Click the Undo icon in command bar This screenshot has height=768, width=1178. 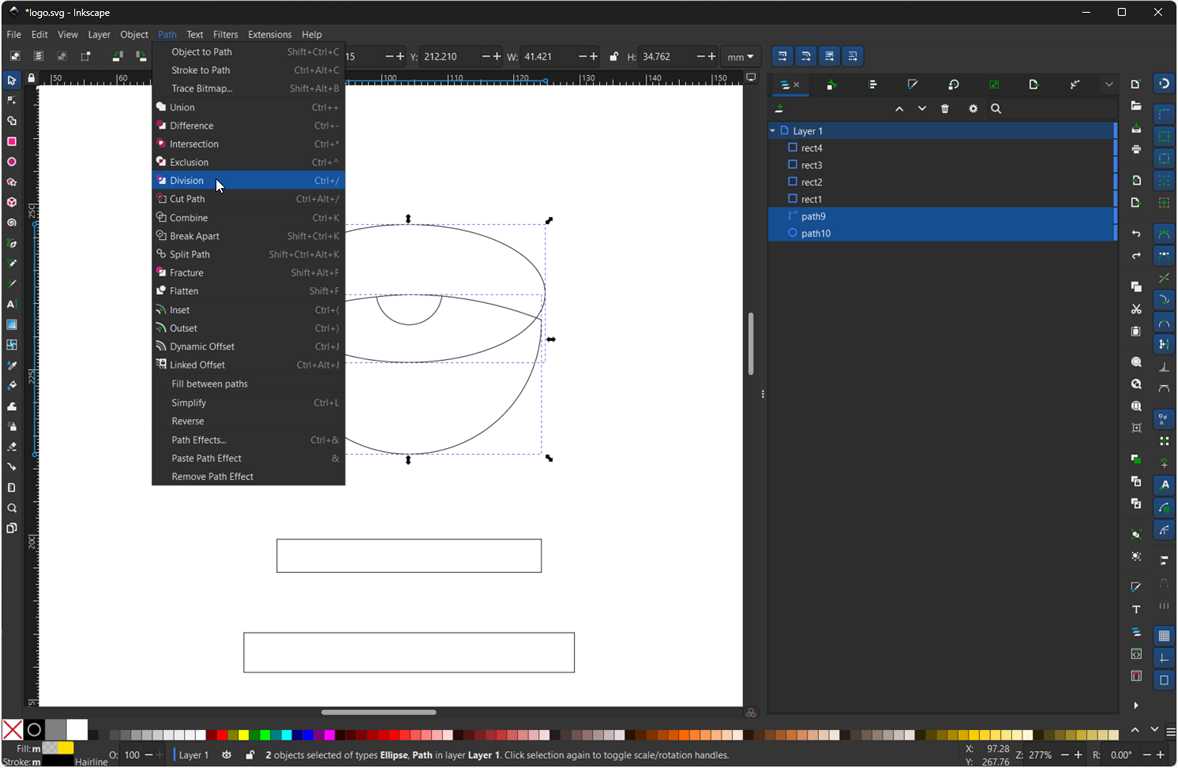(1136, 234)
